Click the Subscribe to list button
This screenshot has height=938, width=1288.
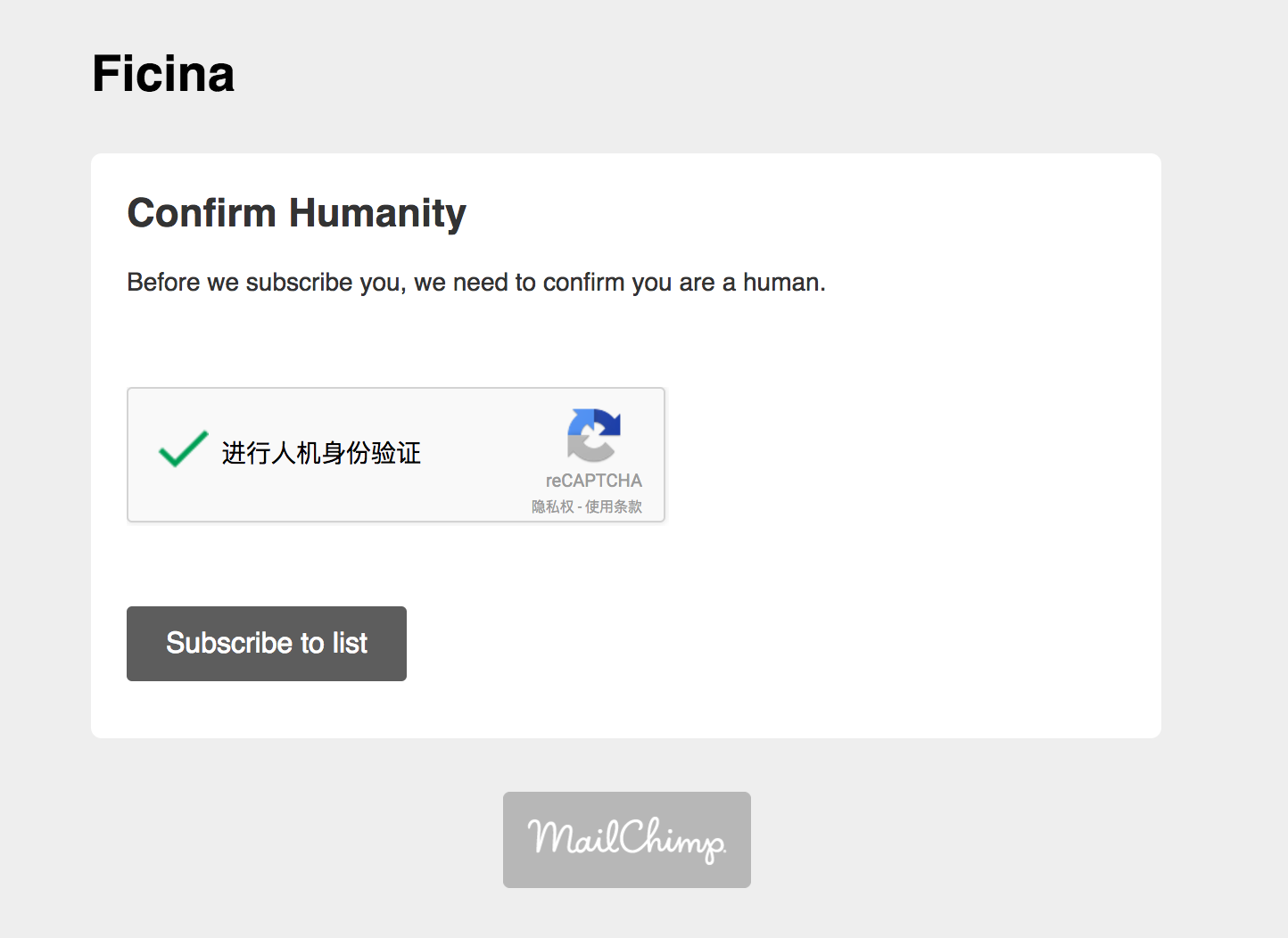[267, 644]
